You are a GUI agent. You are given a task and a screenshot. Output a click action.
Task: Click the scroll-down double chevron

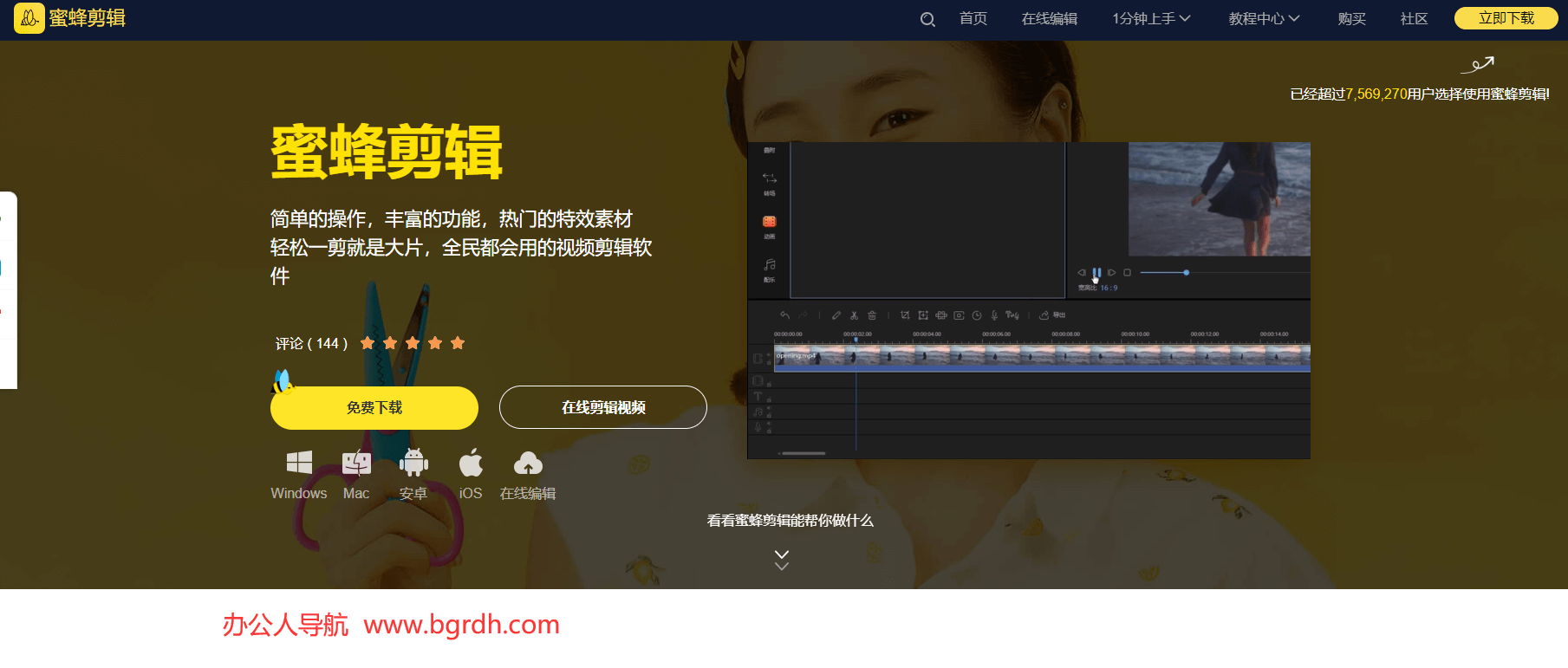pos(782,560)
